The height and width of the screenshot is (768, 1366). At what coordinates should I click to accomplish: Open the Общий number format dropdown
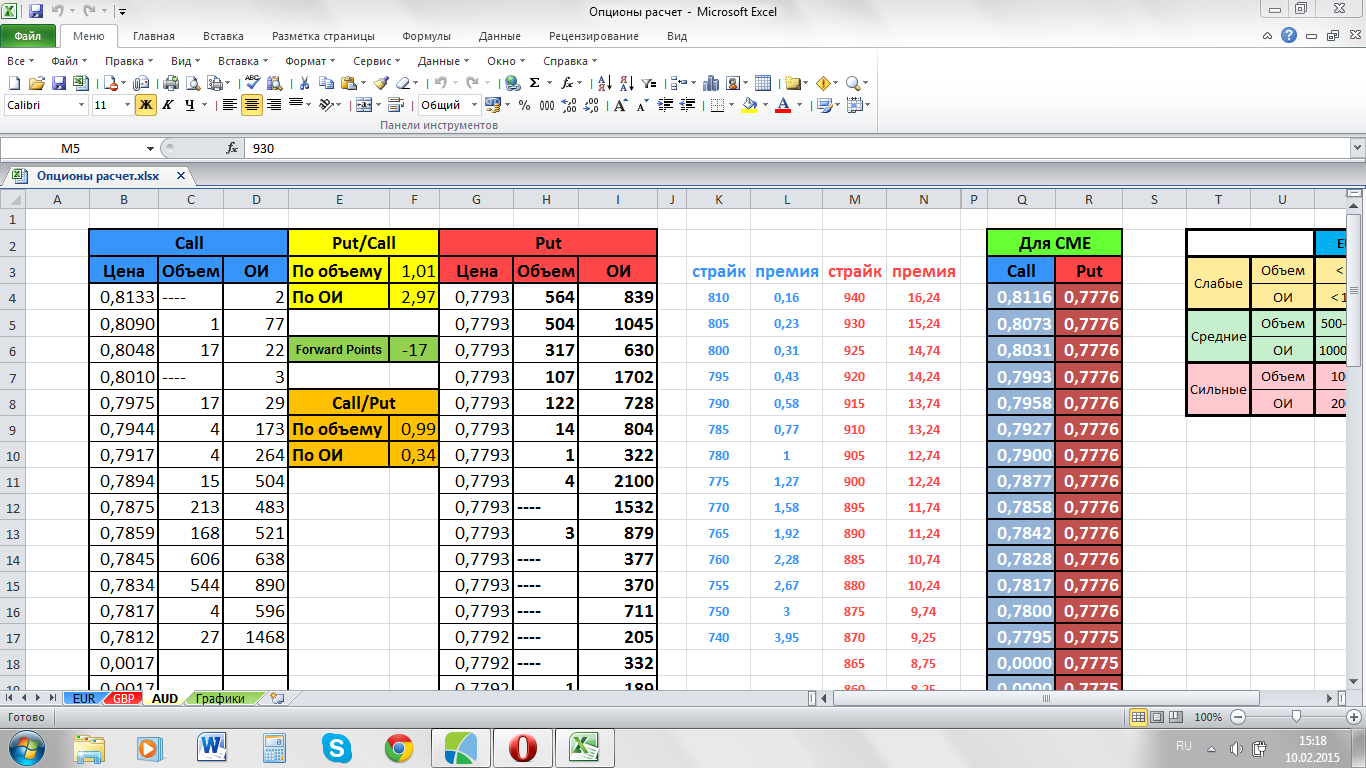coord(474,105)
